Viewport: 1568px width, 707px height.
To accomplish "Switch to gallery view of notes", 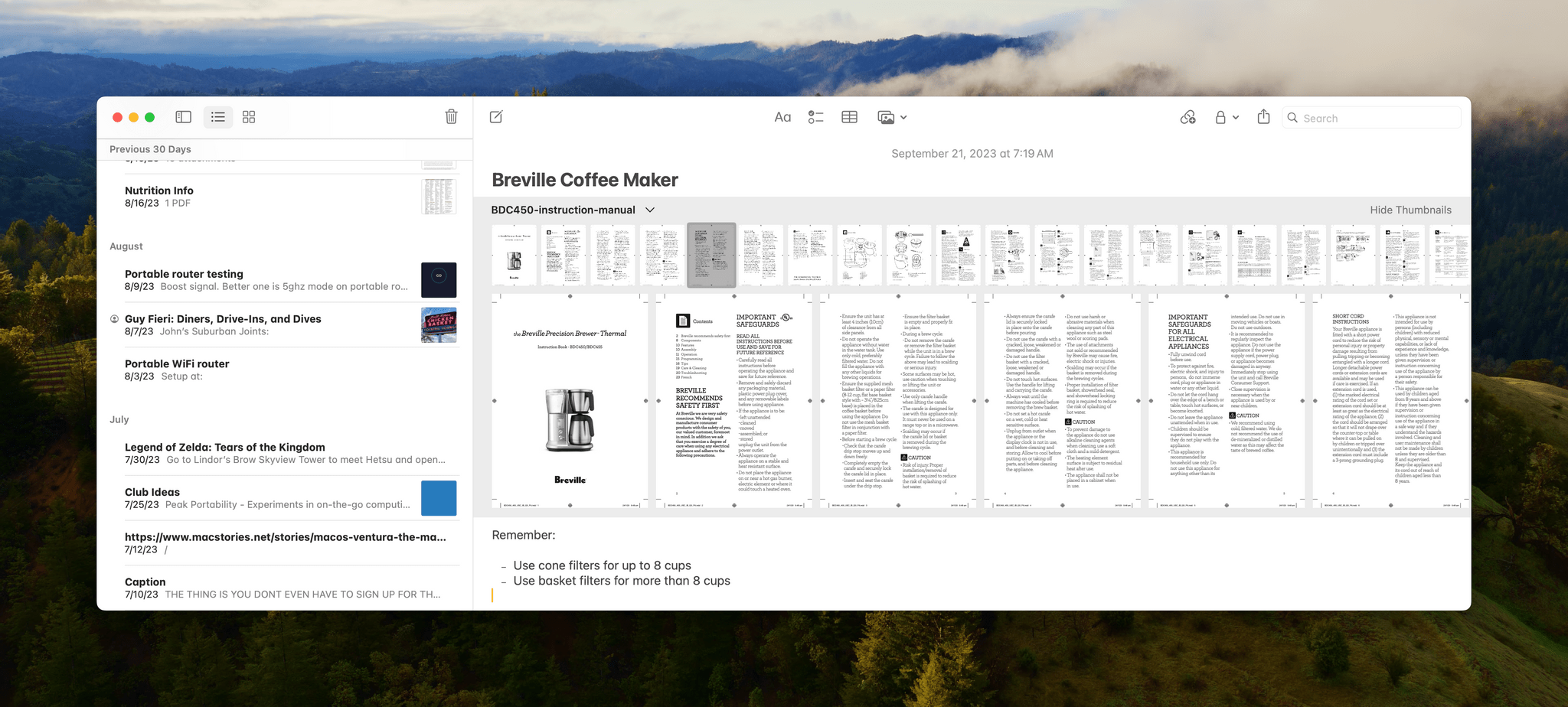I will pyautogui.click(x=249, y=117).
